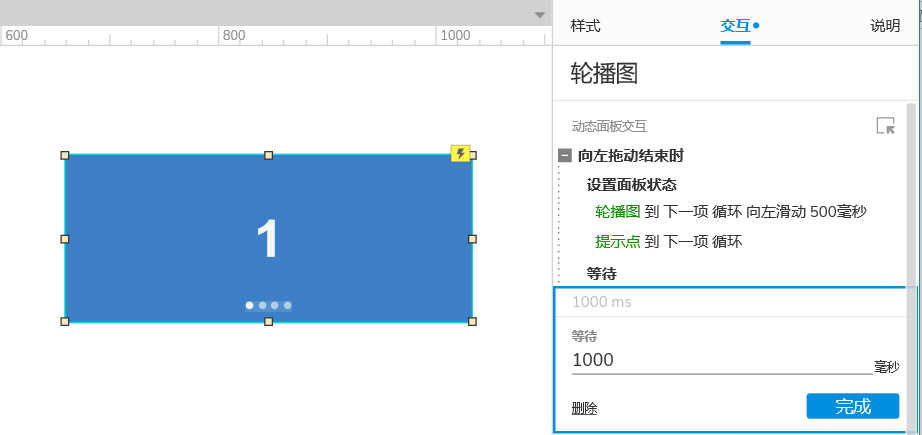The width and height of the screenshot is (922, 435).
Task: Select the 向左拖动结束时 event label
Action: (x=630, y=156)
